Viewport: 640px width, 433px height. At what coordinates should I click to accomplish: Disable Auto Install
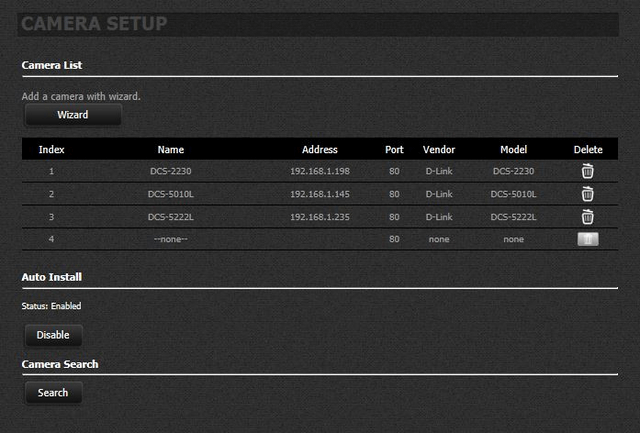pos(53,335)
